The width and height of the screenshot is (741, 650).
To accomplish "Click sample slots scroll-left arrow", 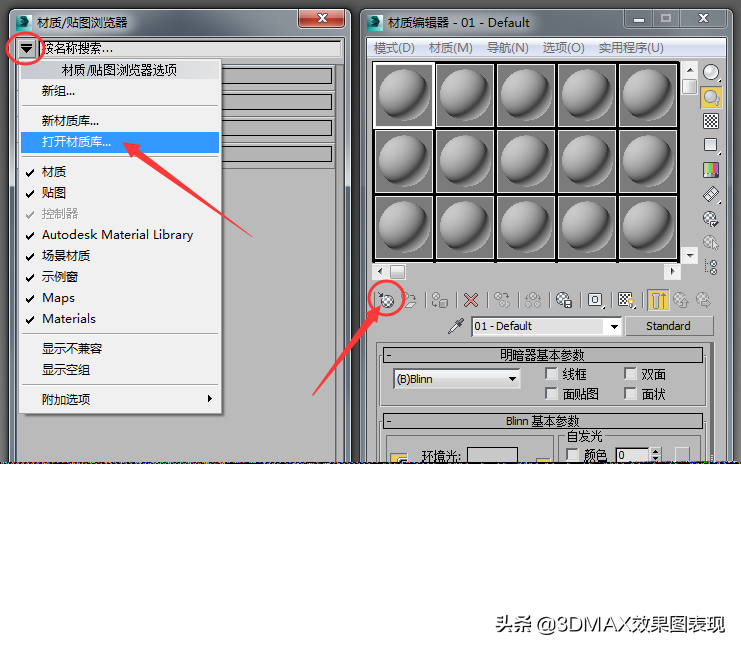I will (x=380, y=272).
